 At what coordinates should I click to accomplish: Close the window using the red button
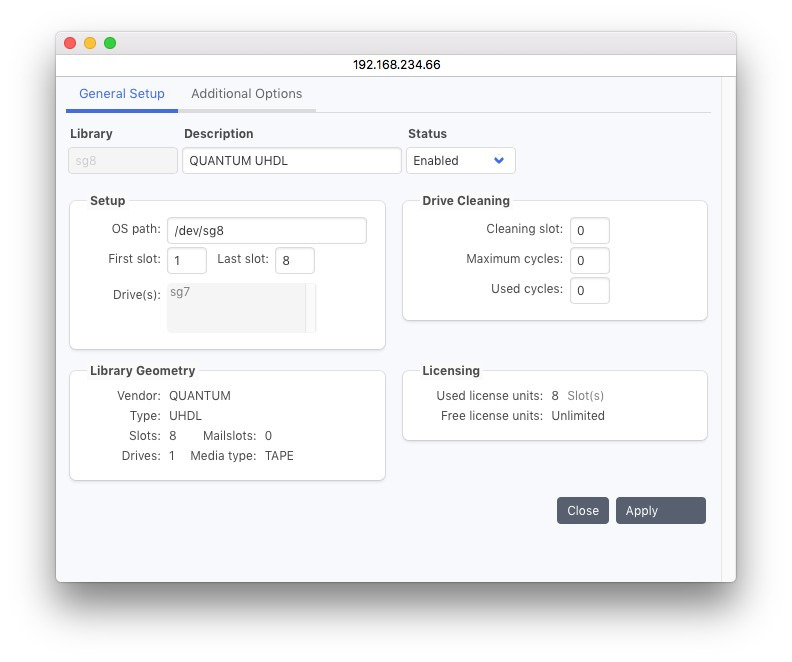pos(70,43)
